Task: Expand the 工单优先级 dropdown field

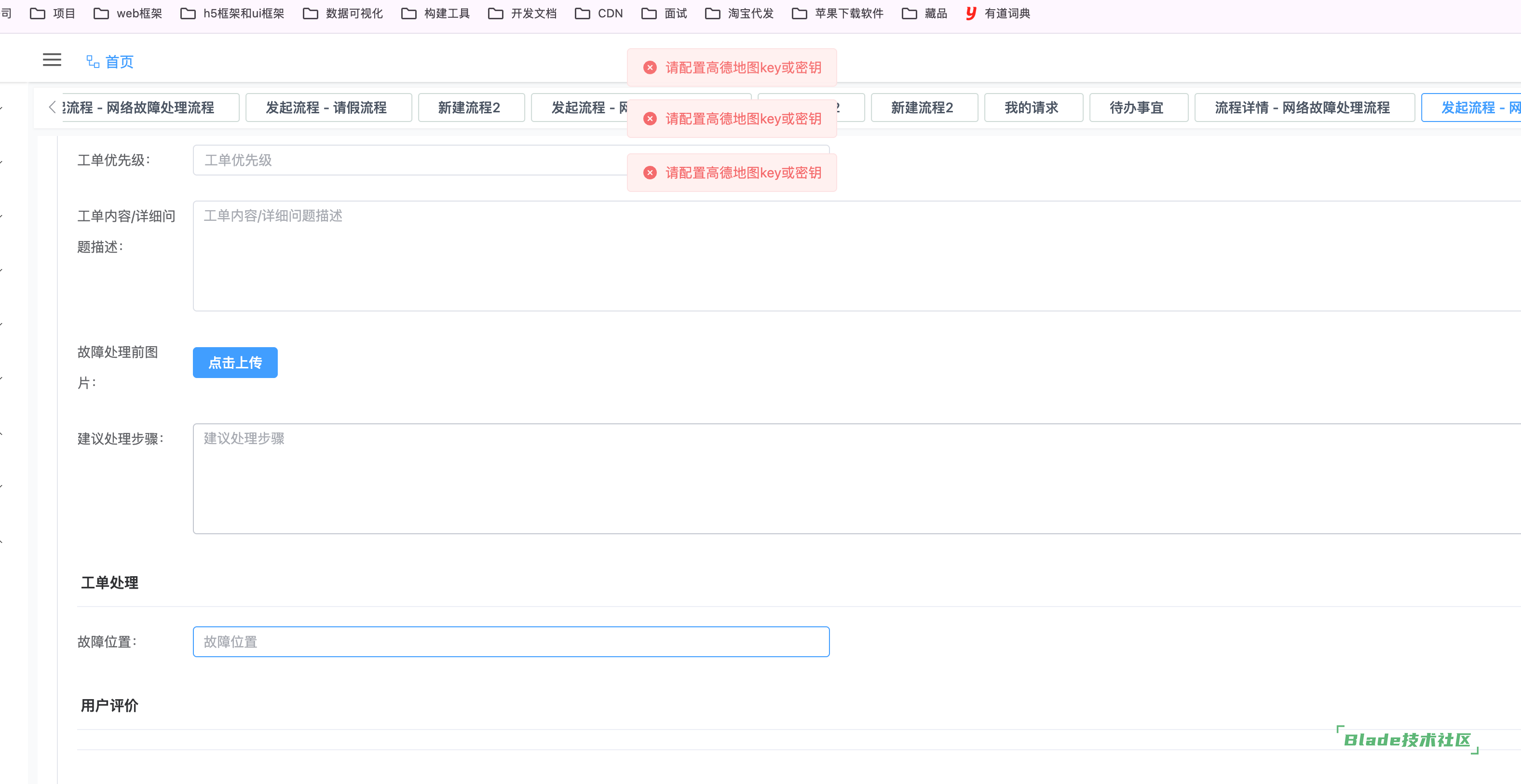Action: tap(407, 160)
